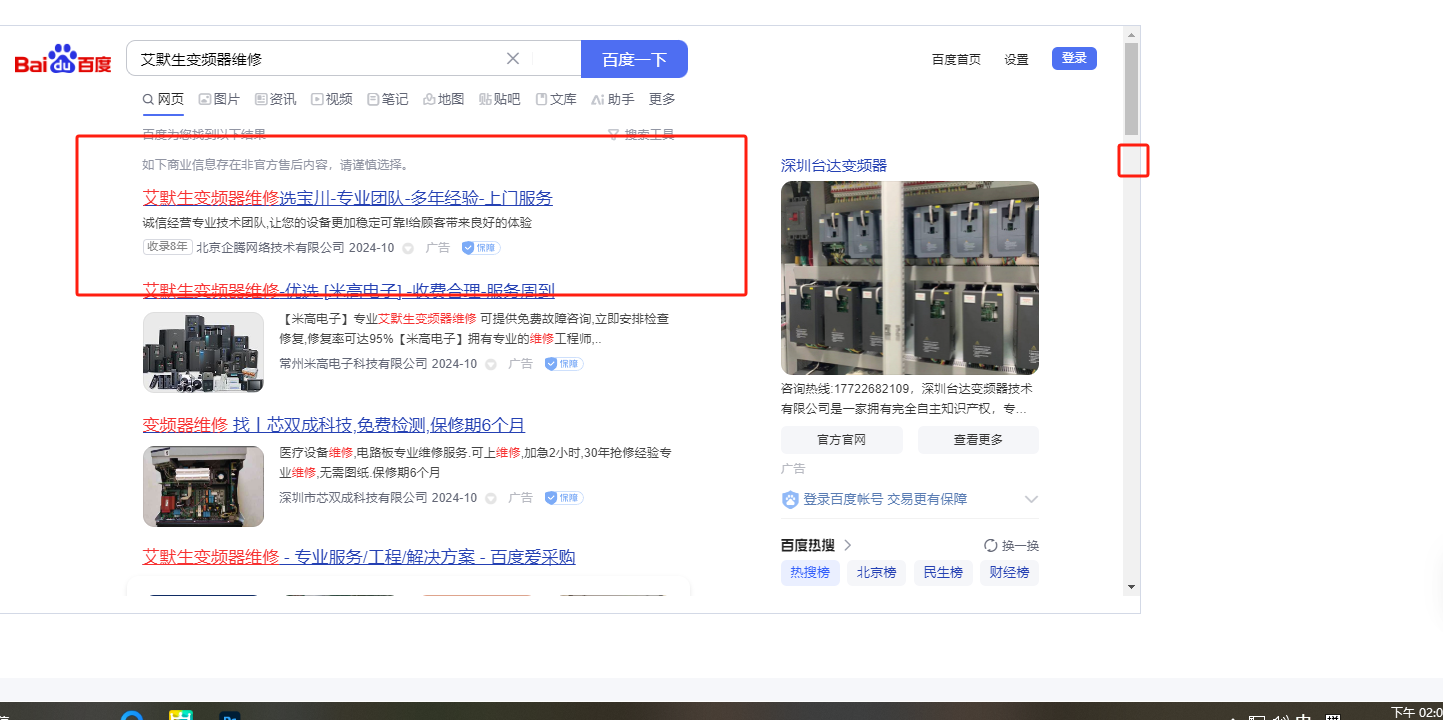Open the 选宝川 专业团队 result link
Image resolution: width=1443 pixels, height=720 pixels.
coord(348,198)
